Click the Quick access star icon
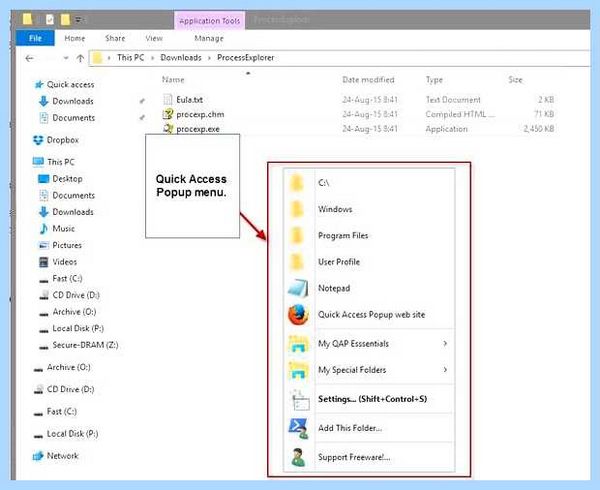The image size is (600, 490). 38,85
